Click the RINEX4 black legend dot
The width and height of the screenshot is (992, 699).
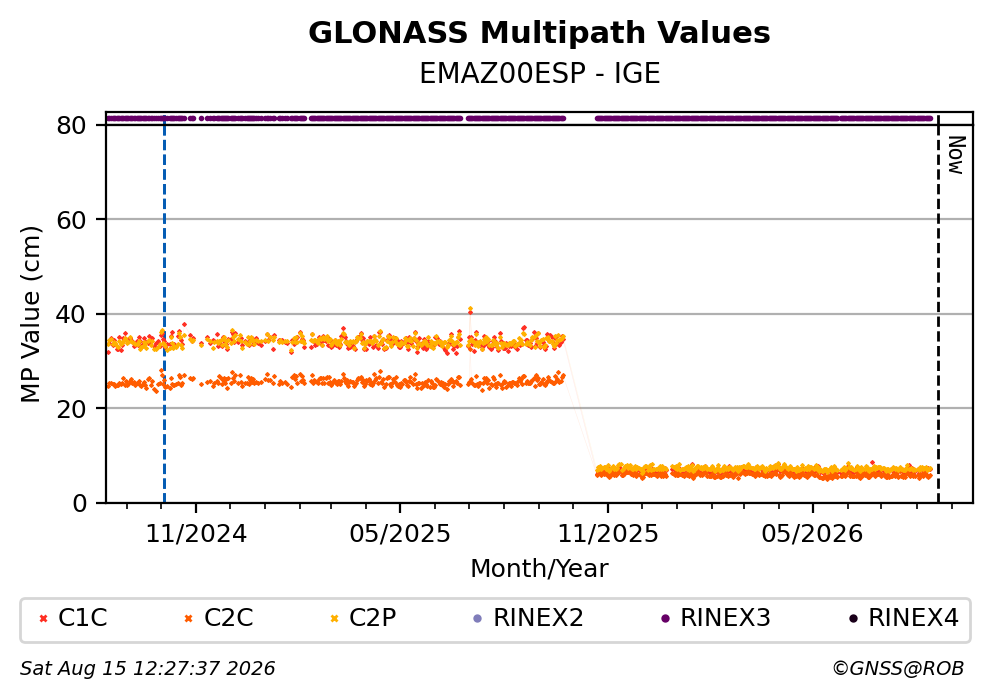(853, 619)
